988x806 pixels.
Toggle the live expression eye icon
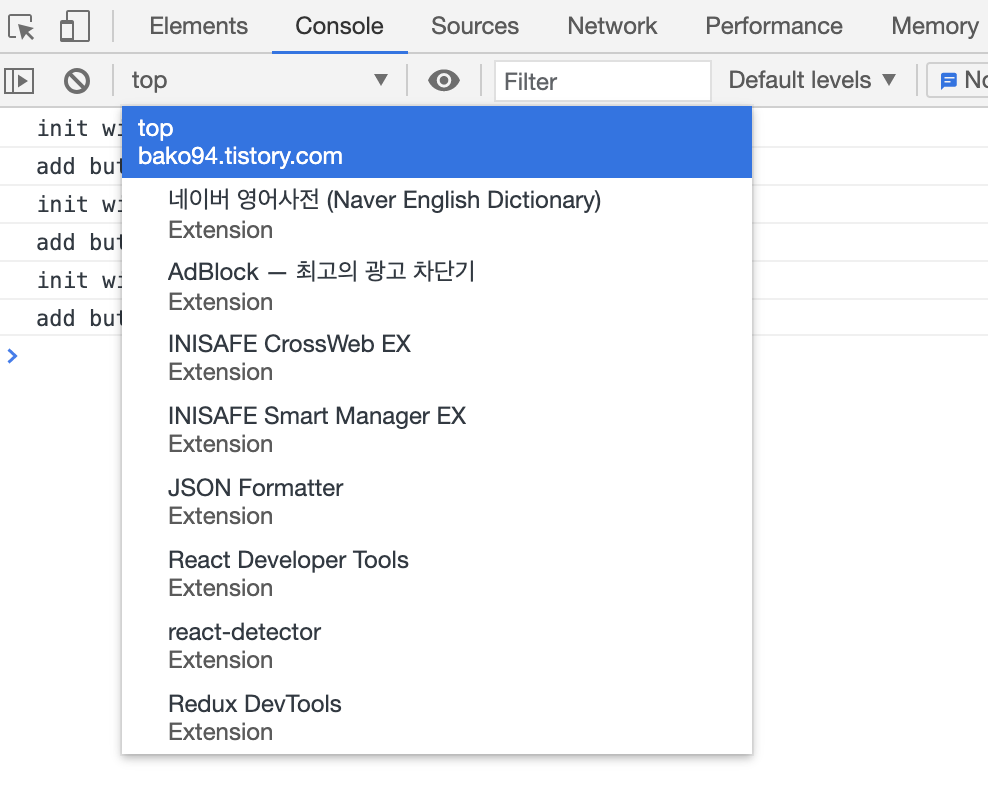point(444,80)
